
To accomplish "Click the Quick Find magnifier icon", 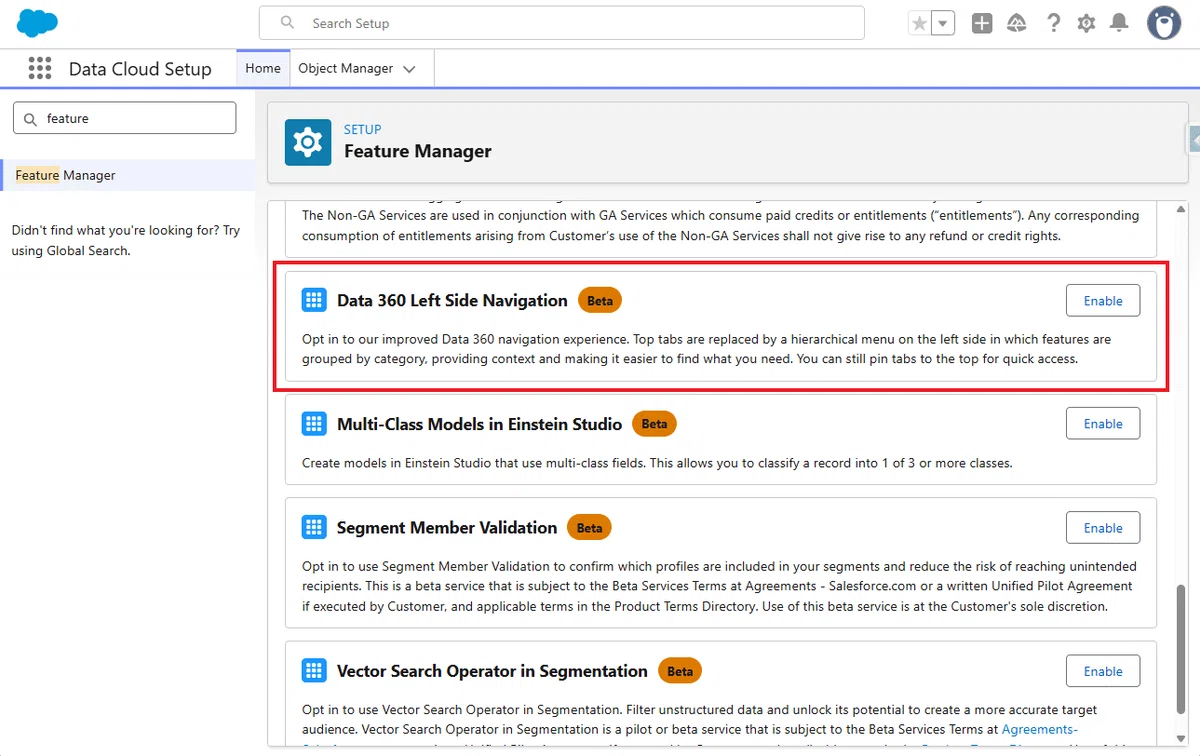I will point(30,118).
